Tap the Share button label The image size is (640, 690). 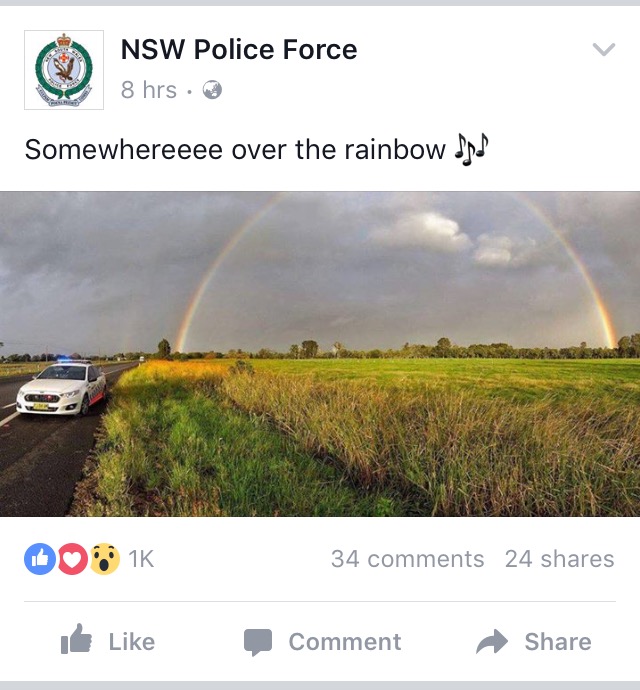point(558,642)
